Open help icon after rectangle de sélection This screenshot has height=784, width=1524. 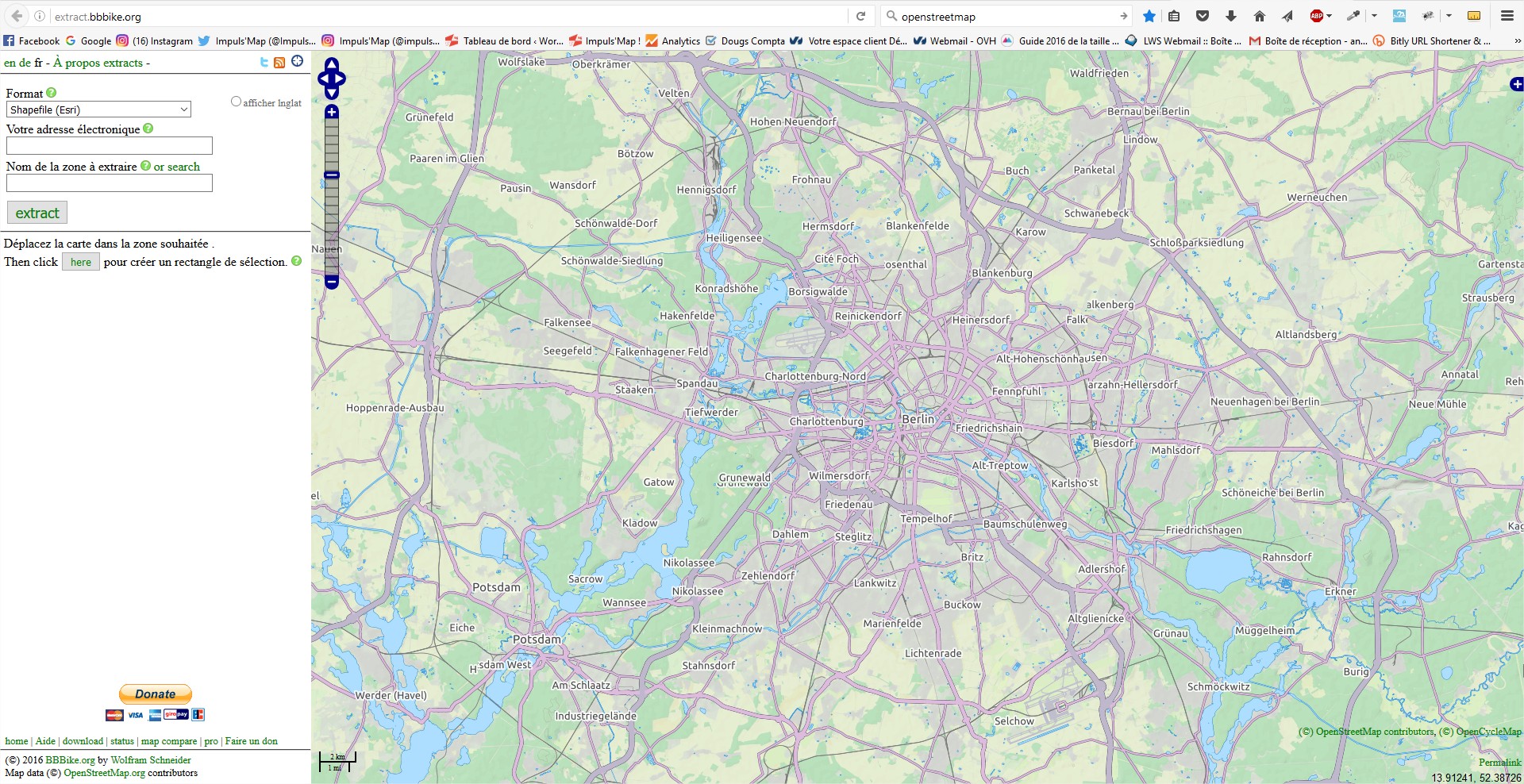296,261
